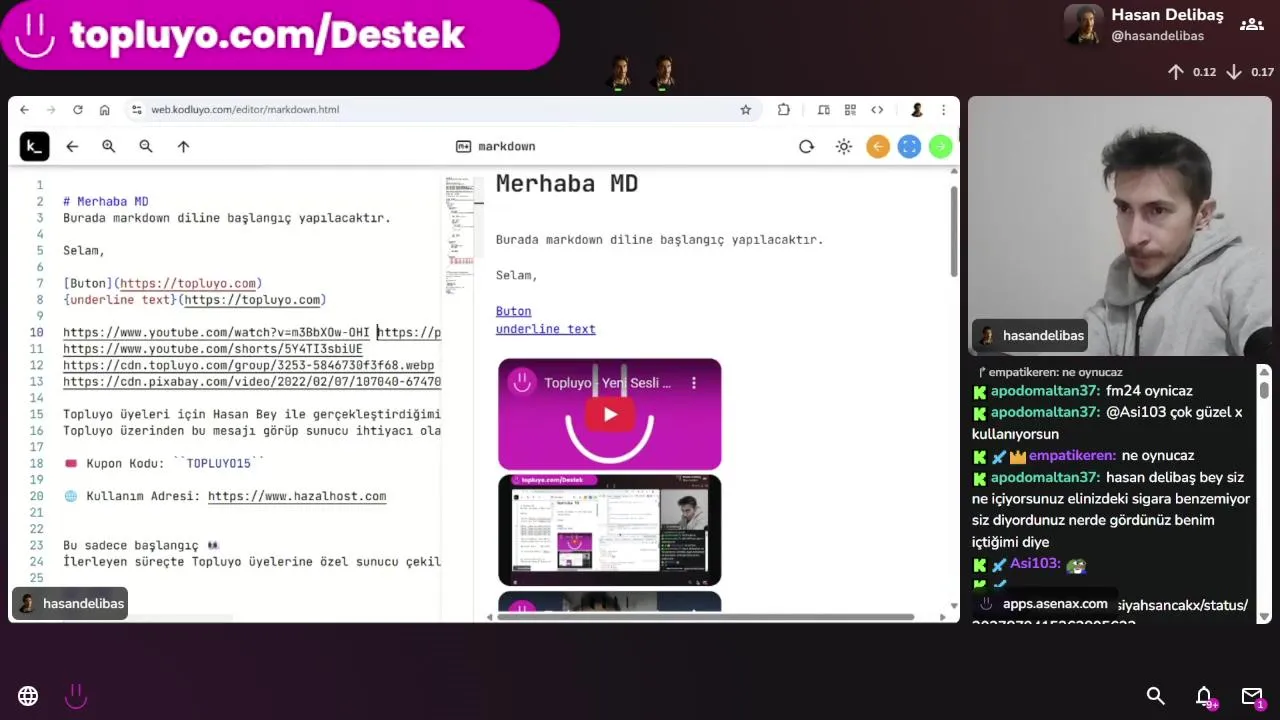Go forward in the browser
The height and width of the screenshot is (720, 1280).
pyautogui.click(x=51, y=110)
